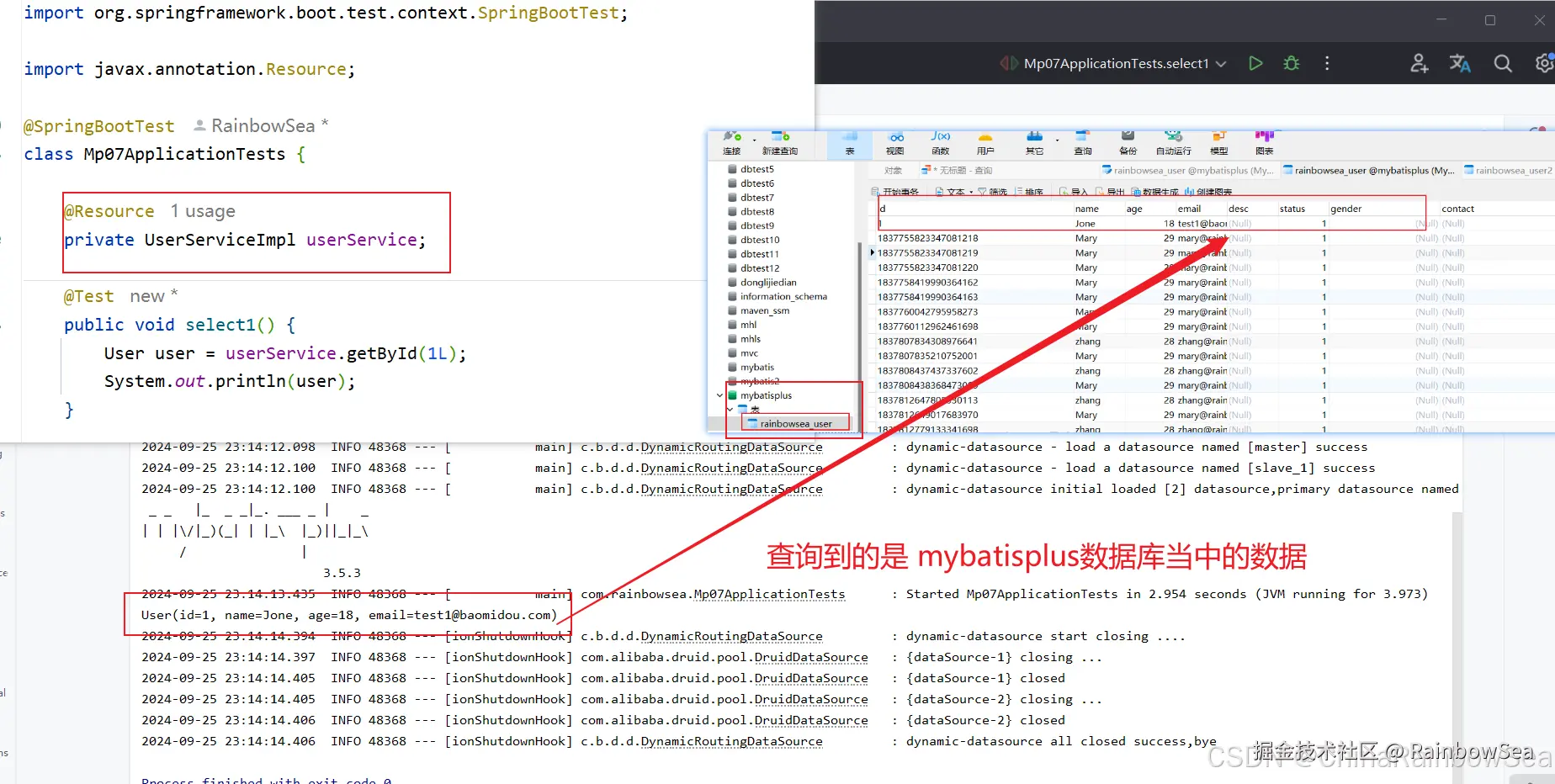Click the 查询 (Query) toolbar icon
Image resolution: width=1555 pixels, height=784 pixels.
point(1083,143)
